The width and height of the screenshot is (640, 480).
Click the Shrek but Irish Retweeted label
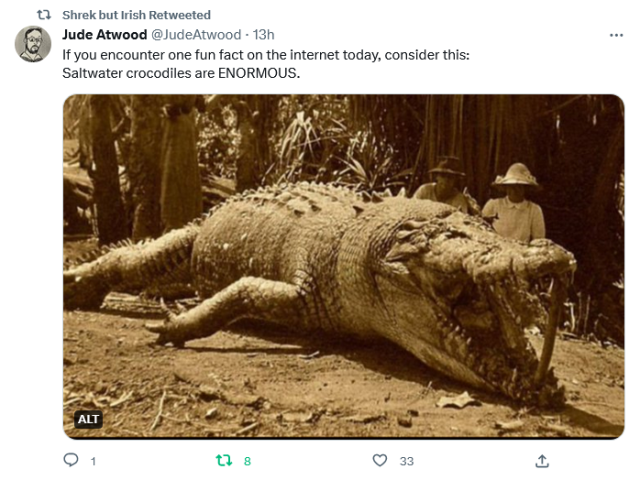coord(136,15)
